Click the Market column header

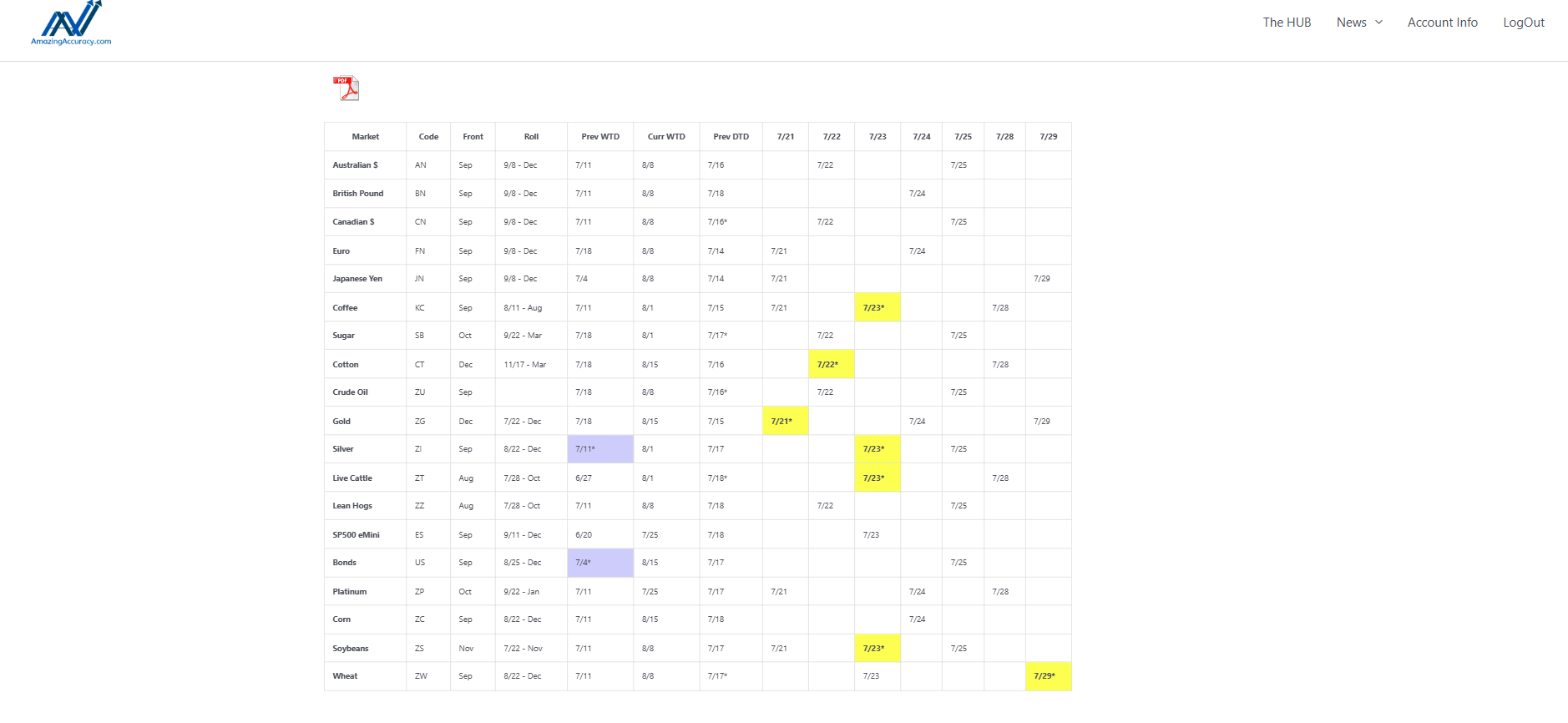click(365, 137)
